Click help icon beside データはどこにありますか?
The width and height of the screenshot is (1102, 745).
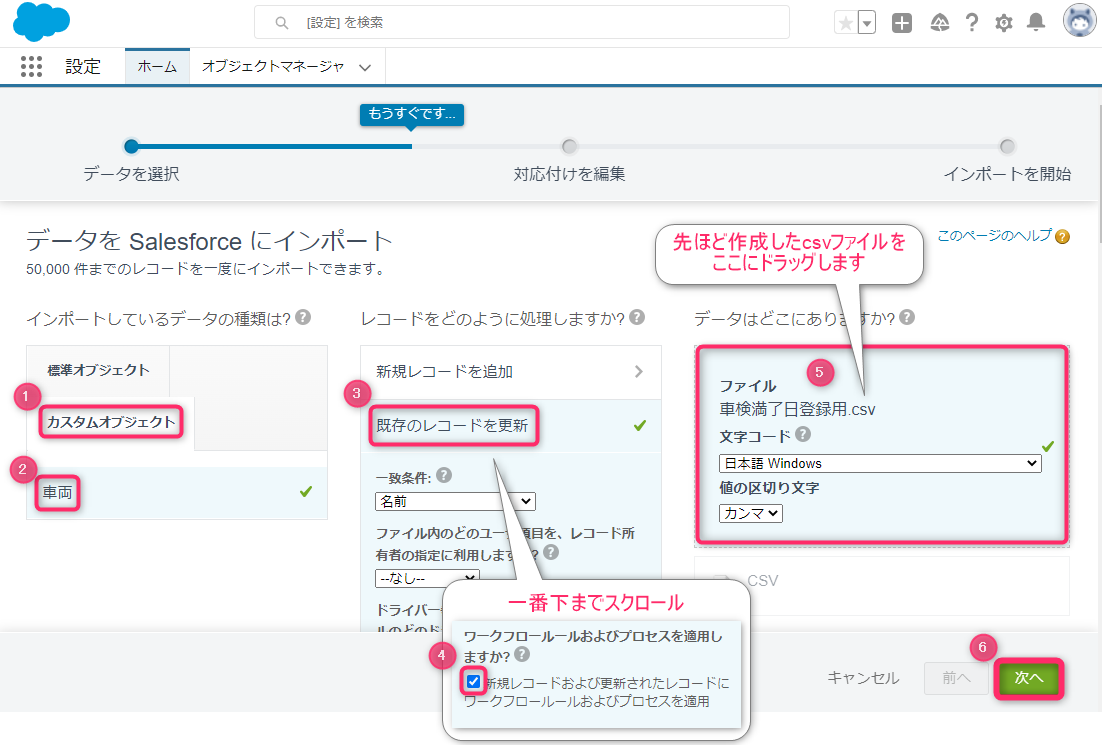907,317
